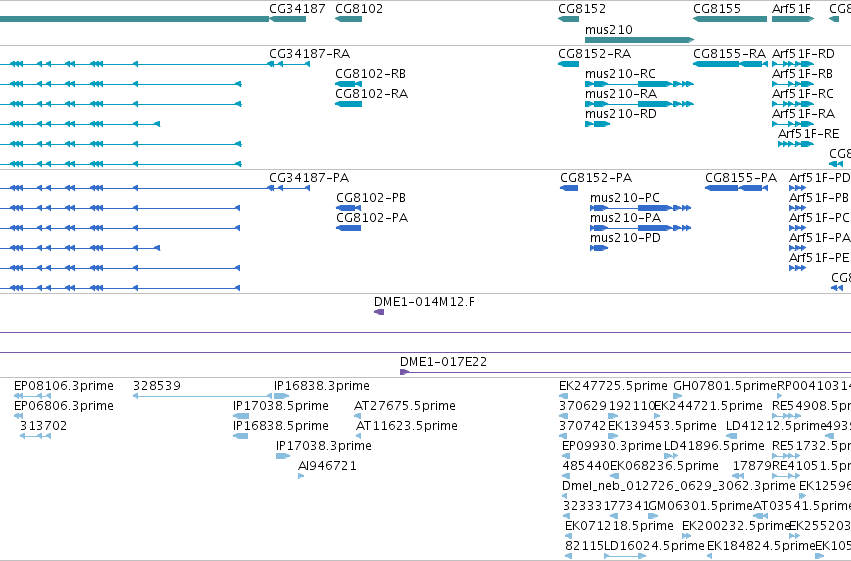
Task: Select the LD41212.5prime EST label
Action: point(776,426)
